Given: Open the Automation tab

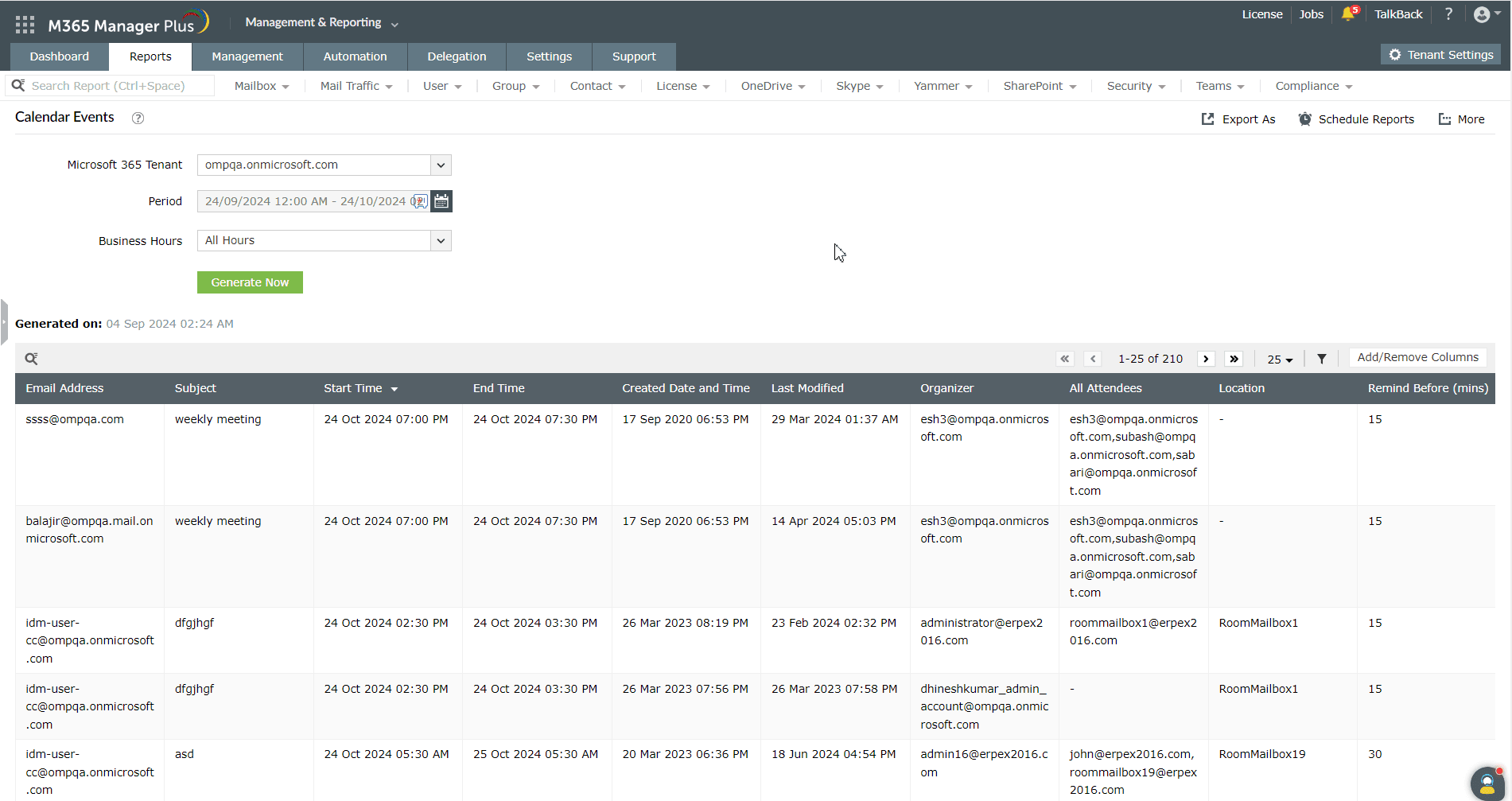Looking at the screenshot, I should coord(355,56).
